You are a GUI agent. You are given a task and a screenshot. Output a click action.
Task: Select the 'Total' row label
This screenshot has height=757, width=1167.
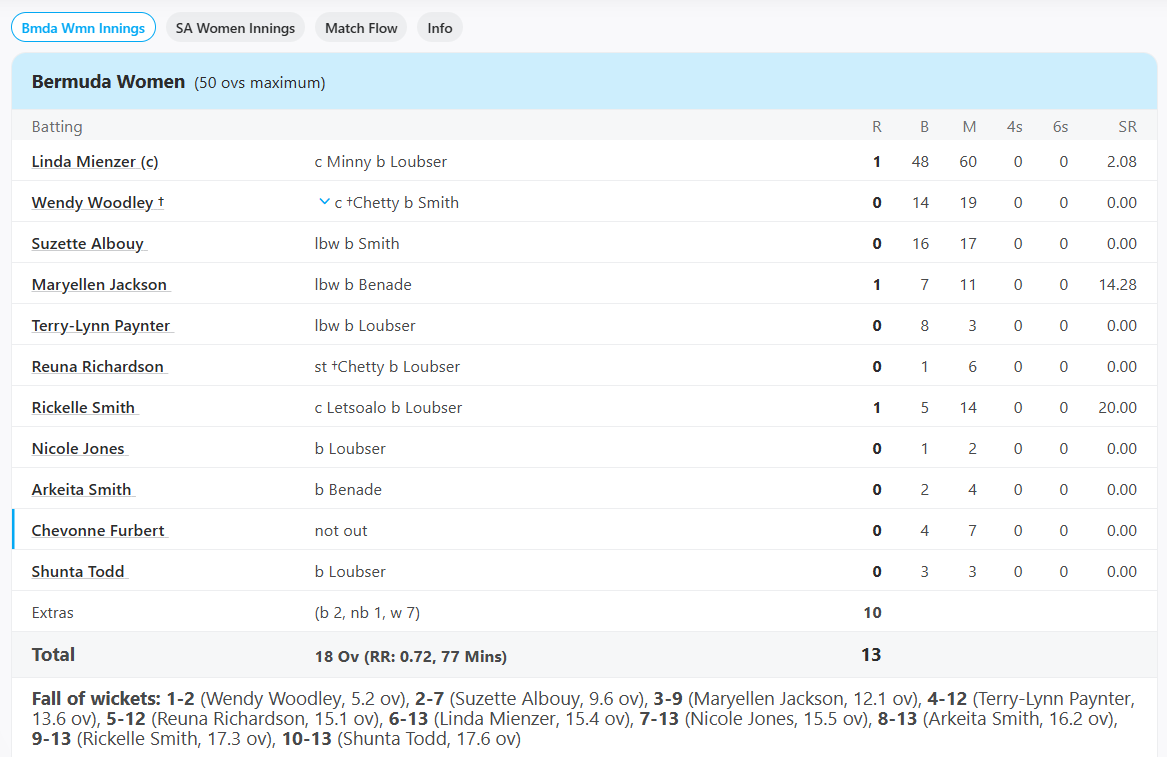pyautogui.click(x=53, y=654)
